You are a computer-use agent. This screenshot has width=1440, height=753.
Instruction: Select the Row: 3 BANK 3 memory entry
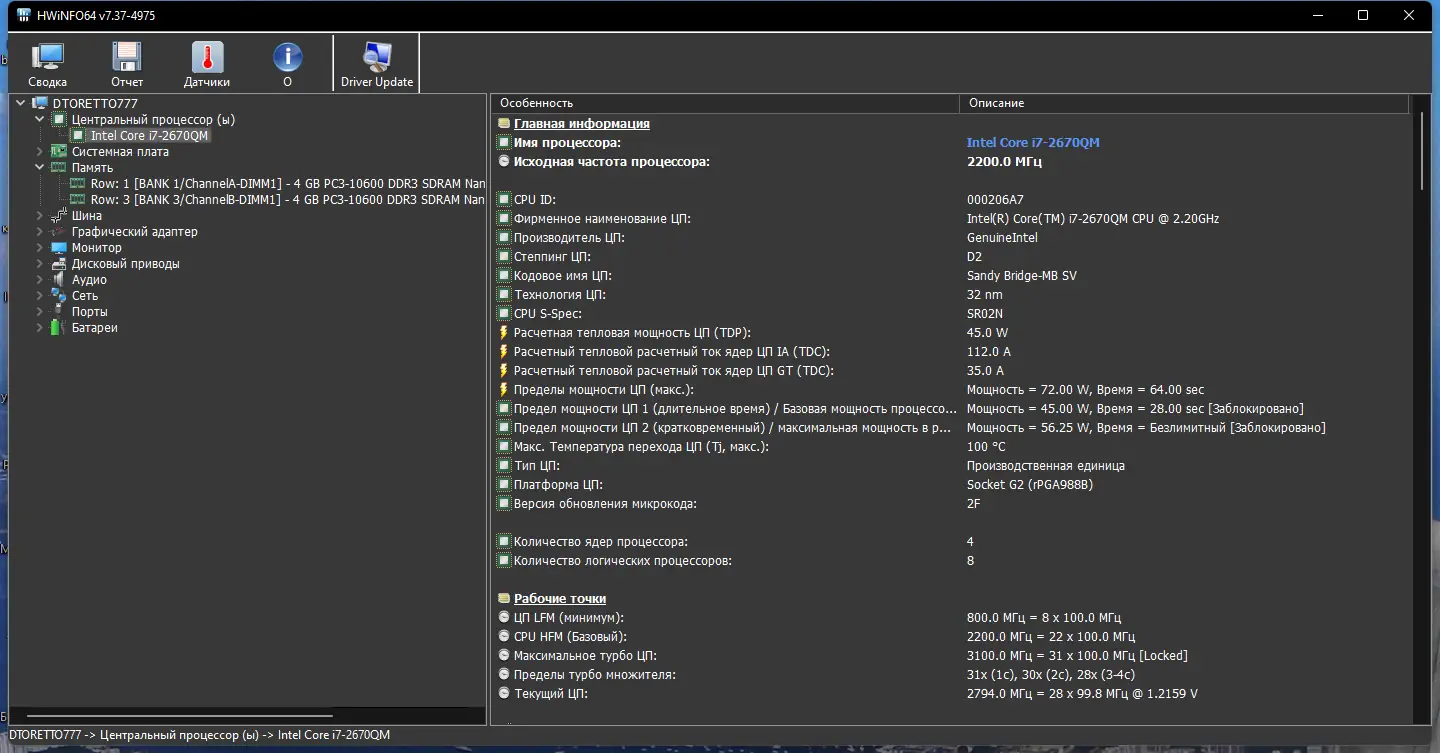[x=288, y=199]
